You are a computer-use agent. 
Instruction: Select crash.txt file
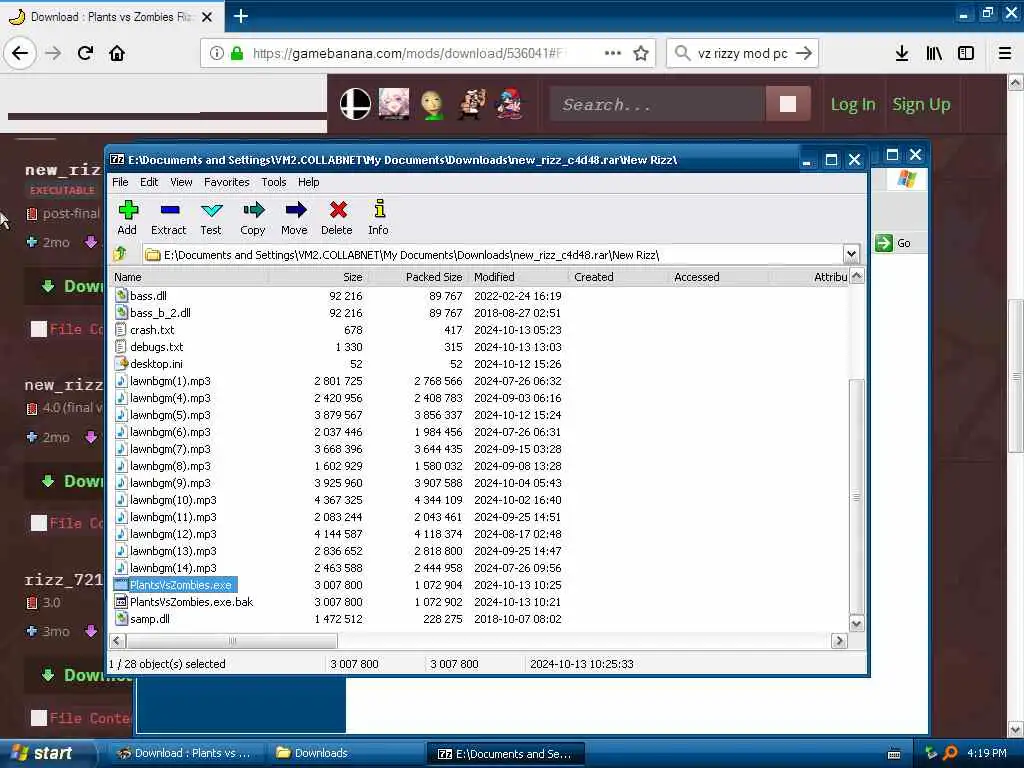(152, 330)
